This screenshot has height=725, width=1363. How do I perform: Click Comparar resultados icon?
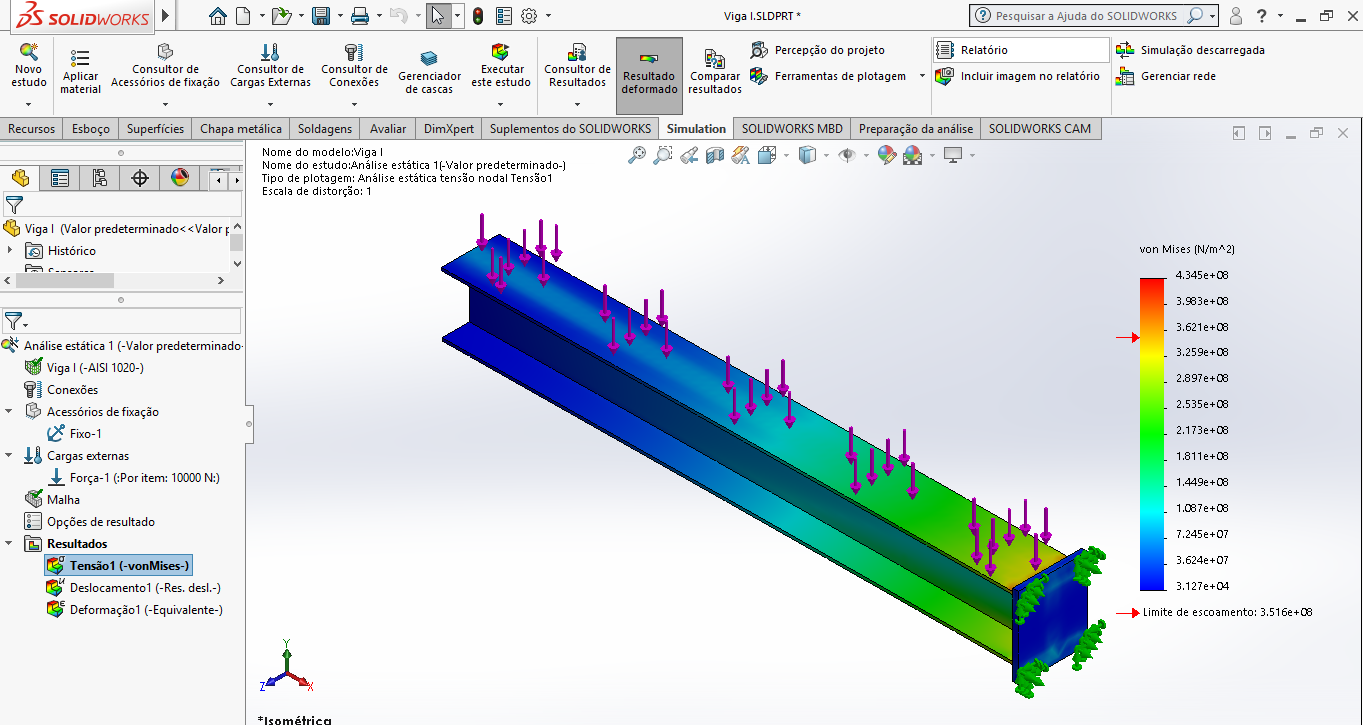(x=714, y=60)
